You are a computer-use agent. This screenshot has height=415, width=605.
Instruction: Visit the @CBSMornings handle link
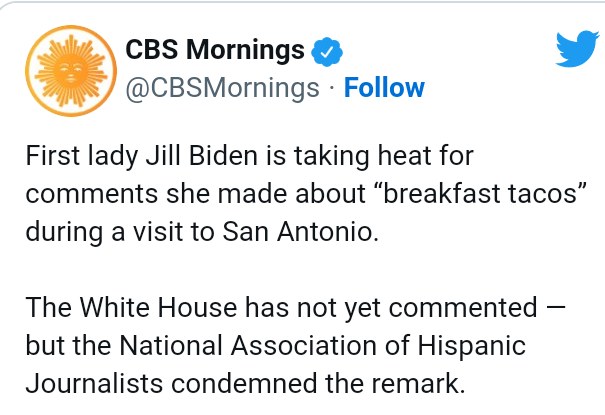point(222,88)
